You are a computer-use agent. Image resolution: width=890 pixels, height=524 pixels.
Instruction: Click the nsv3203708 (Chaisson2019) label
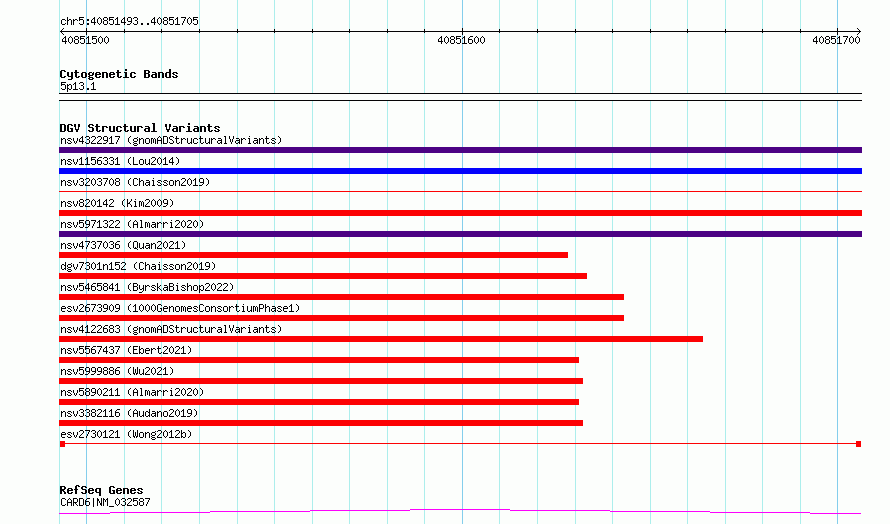135,182
